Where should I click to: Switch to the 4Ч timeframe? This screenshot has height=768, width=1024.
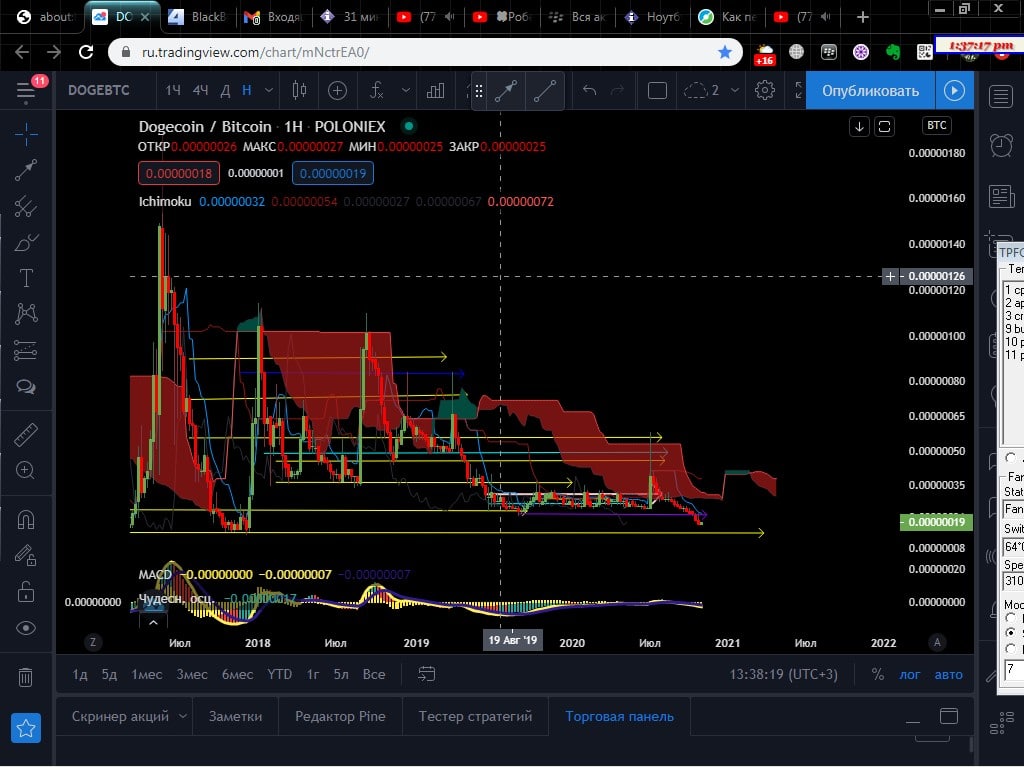click(200, 91)
